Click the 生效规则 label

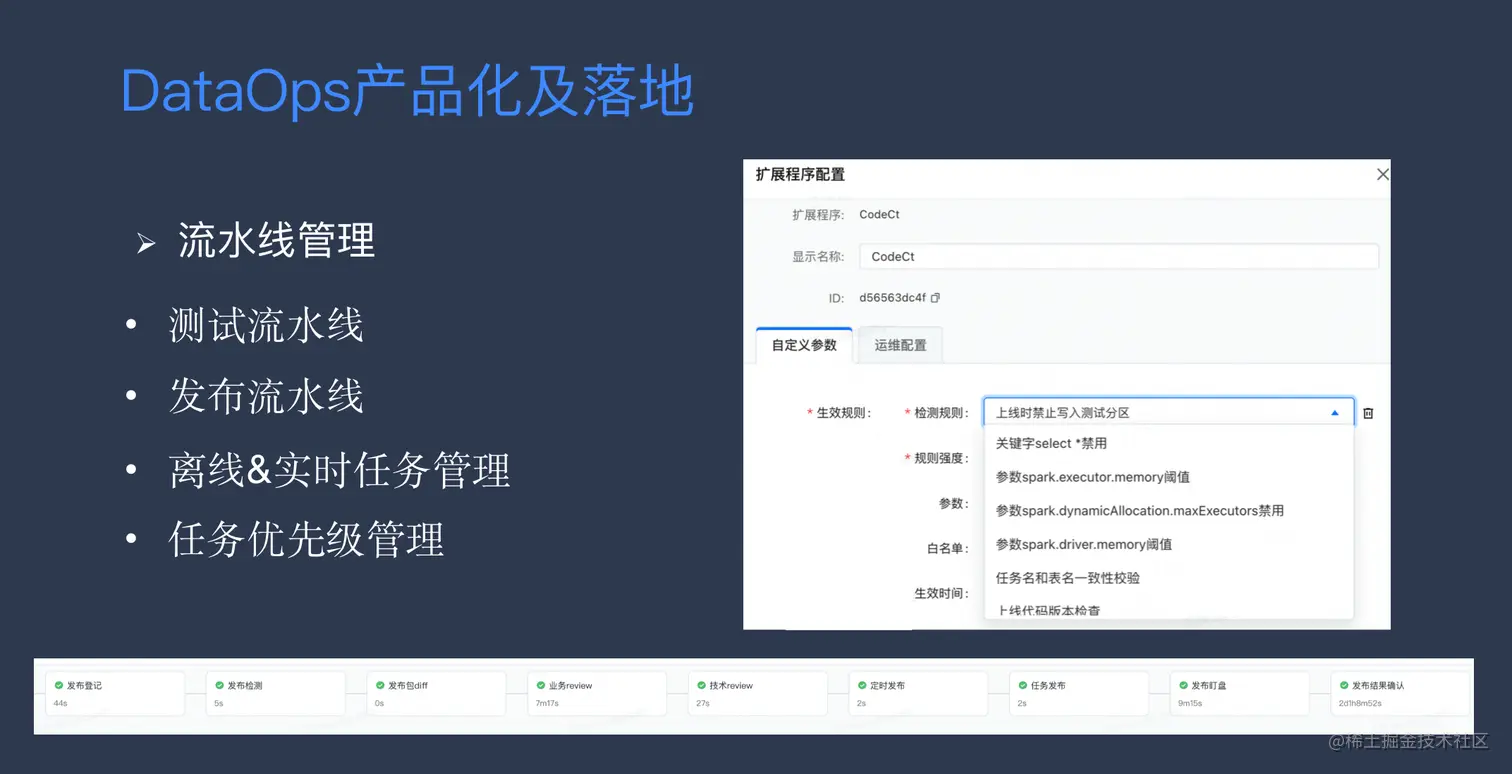point(843,413)
